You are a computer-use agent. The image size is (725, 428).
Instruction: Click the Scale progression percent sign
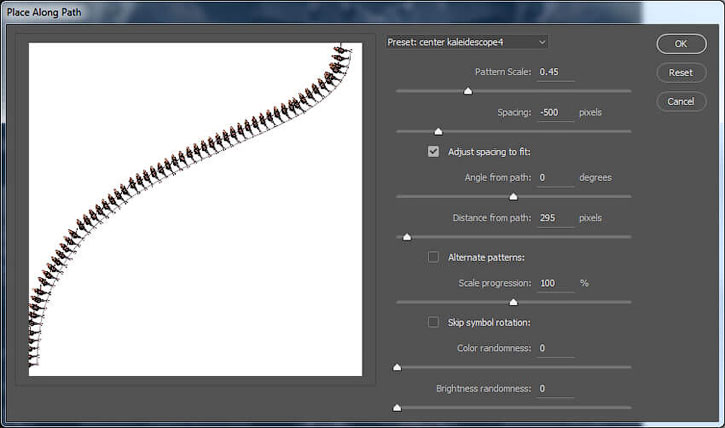(584, 283)
